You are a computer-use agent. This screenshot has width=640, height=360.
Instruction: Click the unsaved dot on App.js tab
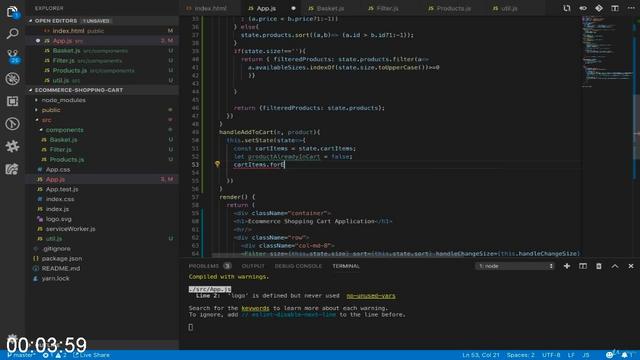(293, 8)
